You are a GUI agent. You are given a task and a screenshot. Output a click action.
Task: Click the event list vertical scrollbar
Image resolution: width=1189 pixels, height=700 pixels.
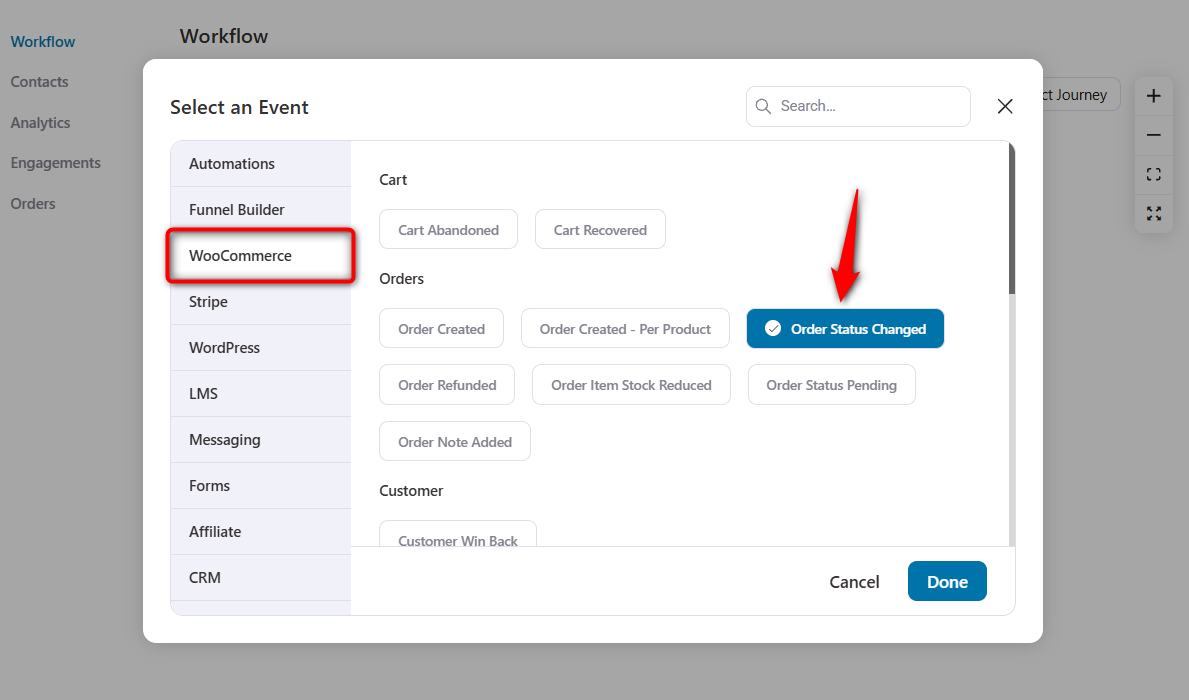pos(1012,218)
